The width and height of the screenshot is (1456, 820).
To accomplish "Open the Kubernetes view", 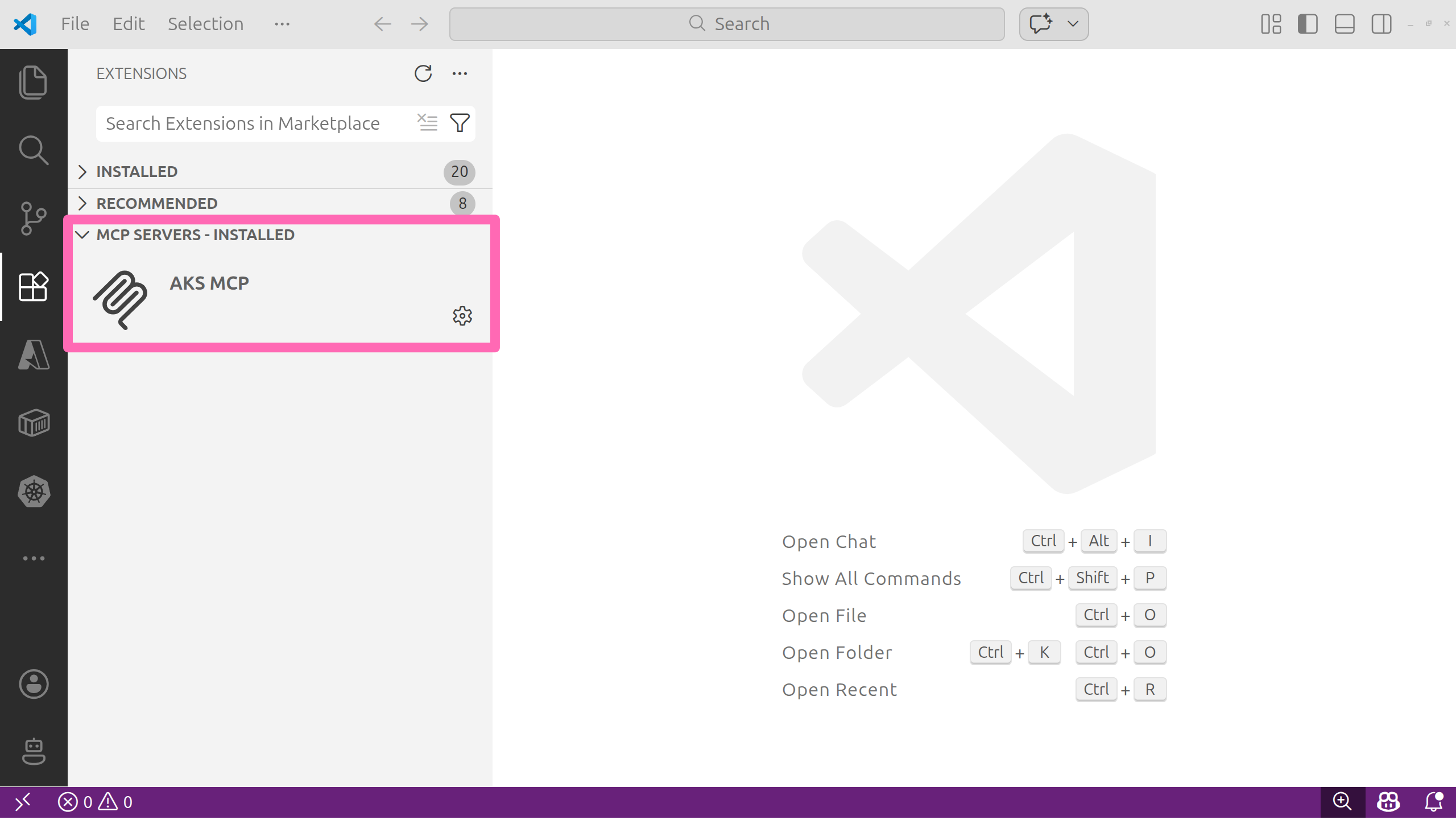I will click(x=33, y=491).
